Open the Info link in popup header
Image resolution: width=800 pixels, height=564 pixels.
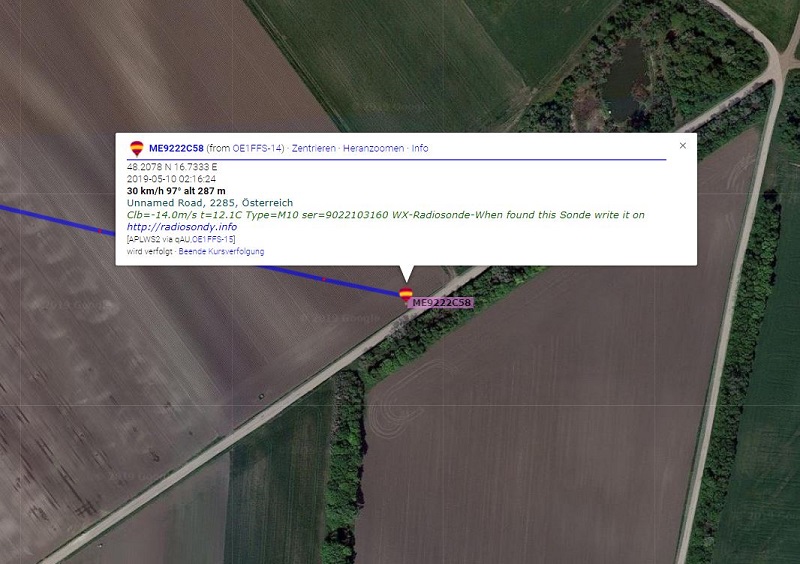(420, 148)
